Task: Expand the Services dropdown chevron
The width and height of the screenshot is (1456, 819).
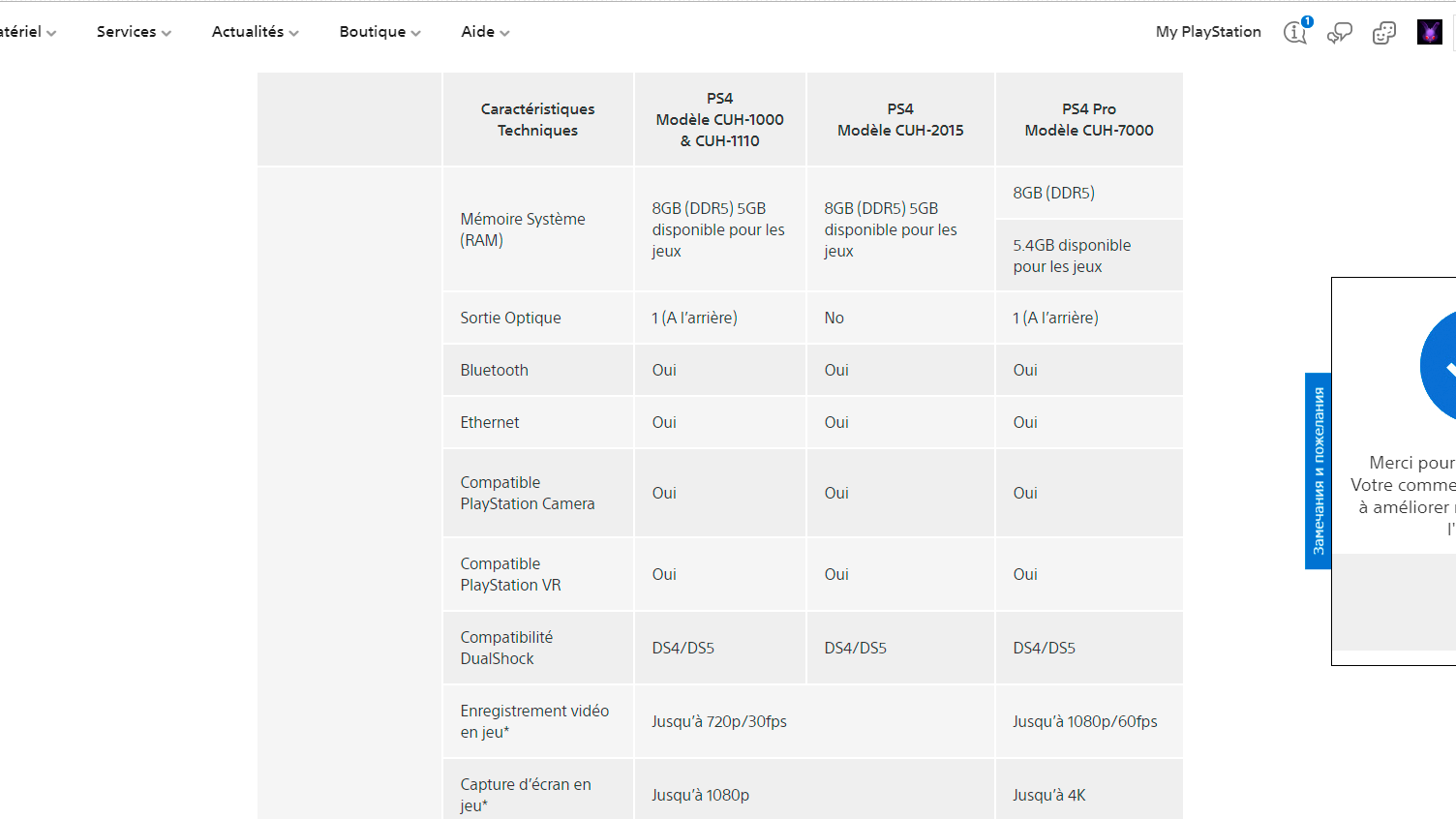Action: [167, 33]
